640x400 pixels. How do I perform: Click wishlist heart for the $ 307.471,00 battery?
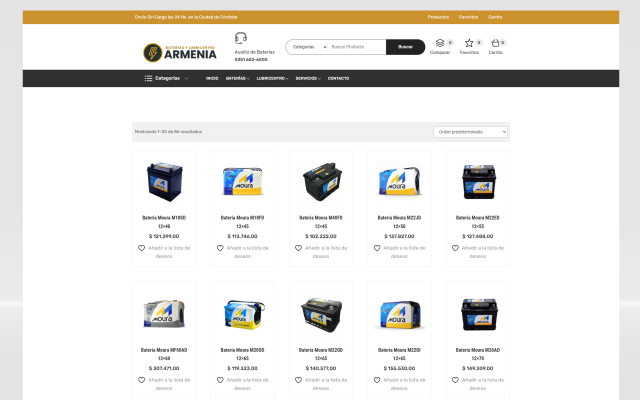click(141, 380)
